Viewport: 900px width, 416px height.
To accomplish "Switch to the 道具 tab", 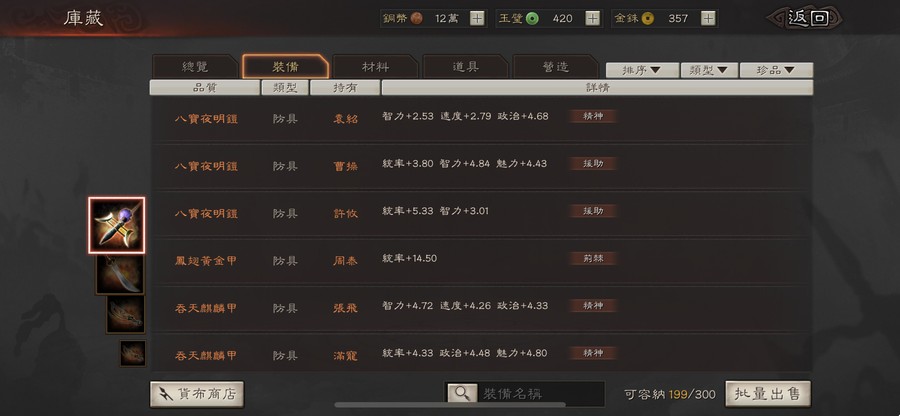I will click(465, 67).
